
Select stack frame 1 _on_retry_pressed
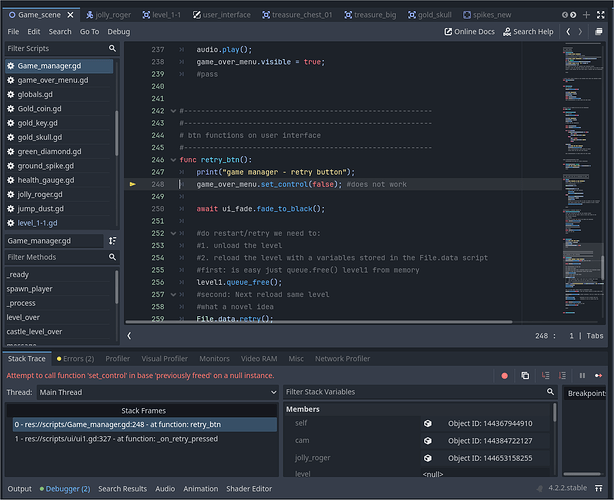(x=144, y=439)
